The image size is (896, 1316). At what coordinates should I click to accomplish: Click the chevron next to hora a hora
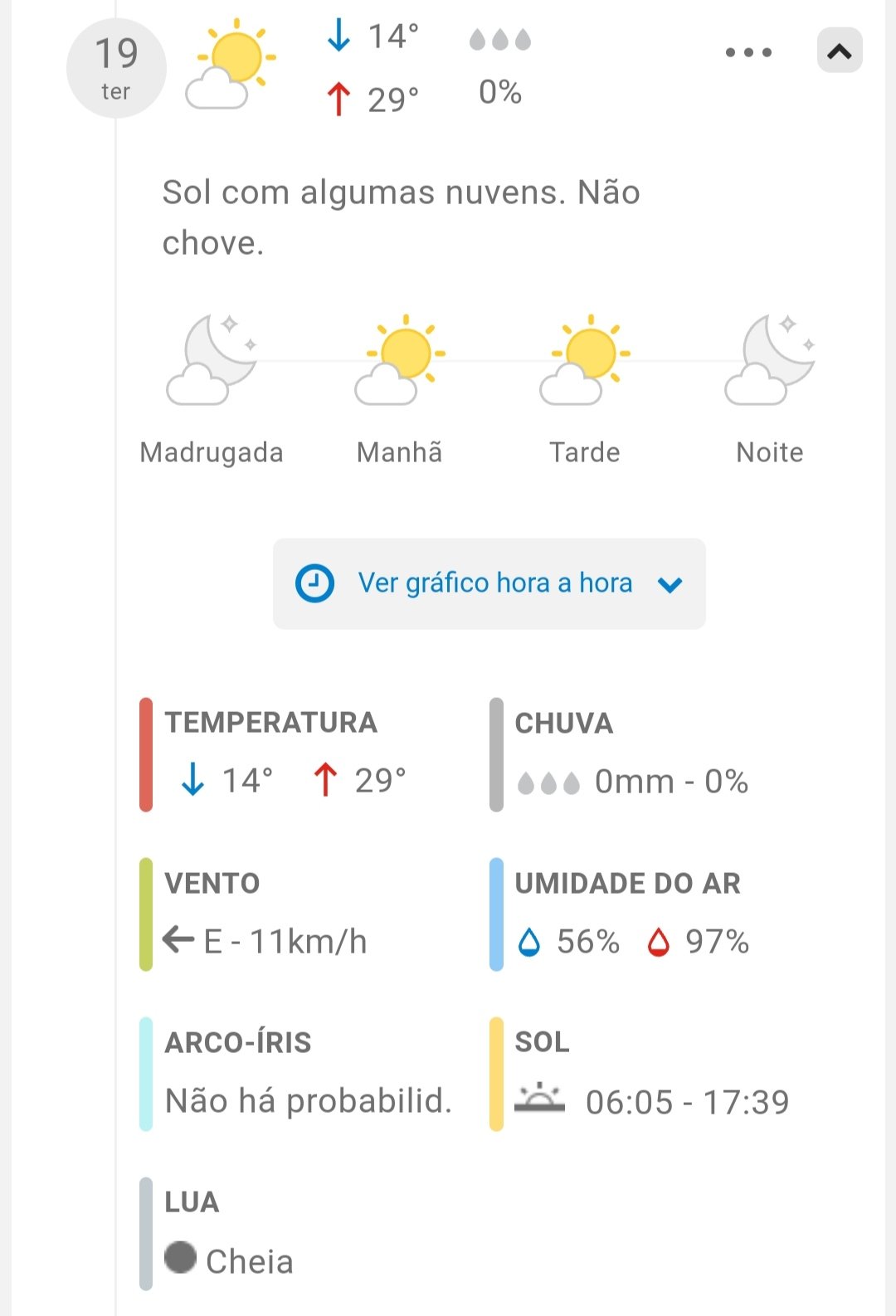[x=670, y=585]
